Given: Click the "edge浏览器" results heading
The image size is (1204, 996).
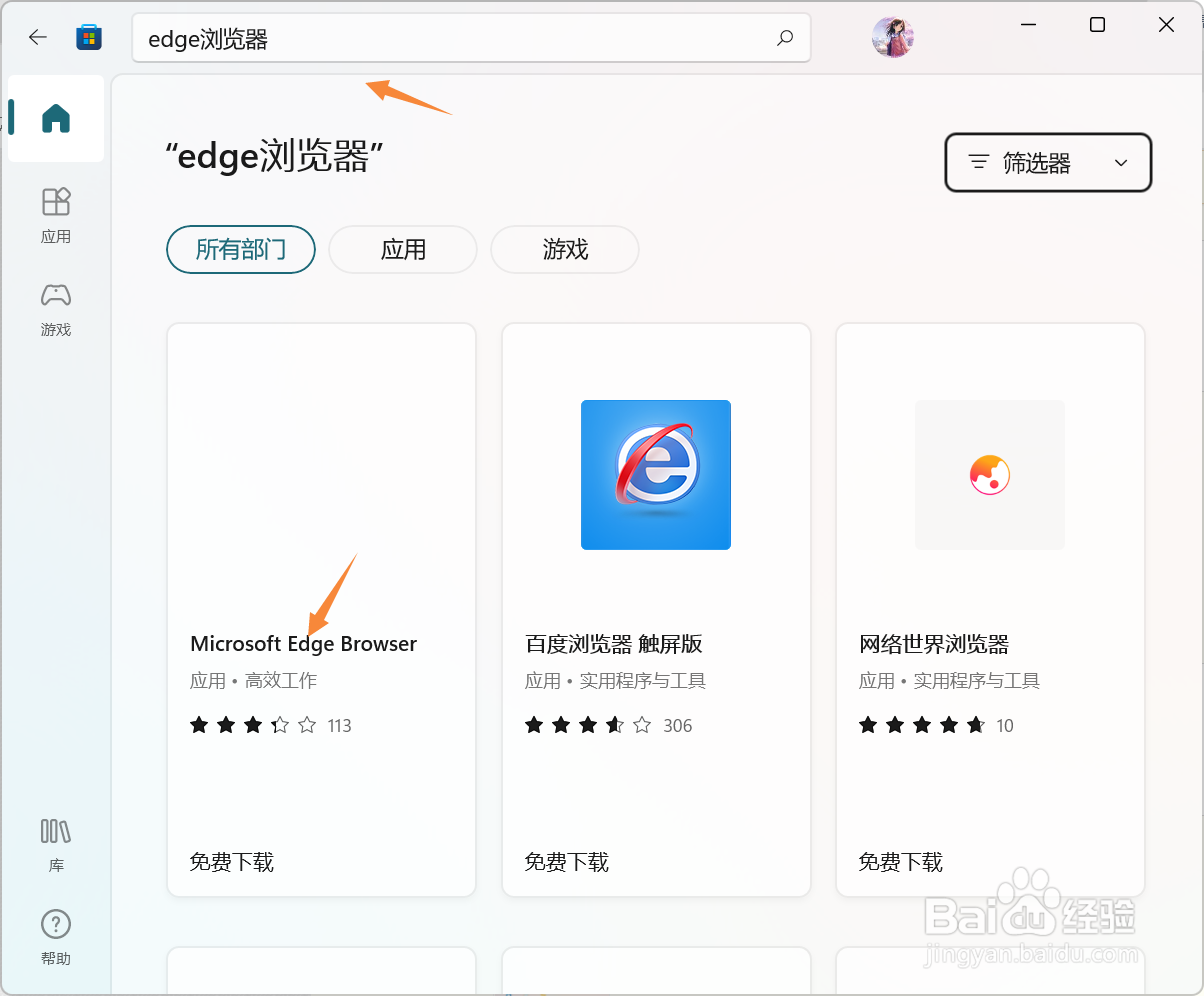Looking at the screenshot, I should pyautogui.click(x=275, y=157).
